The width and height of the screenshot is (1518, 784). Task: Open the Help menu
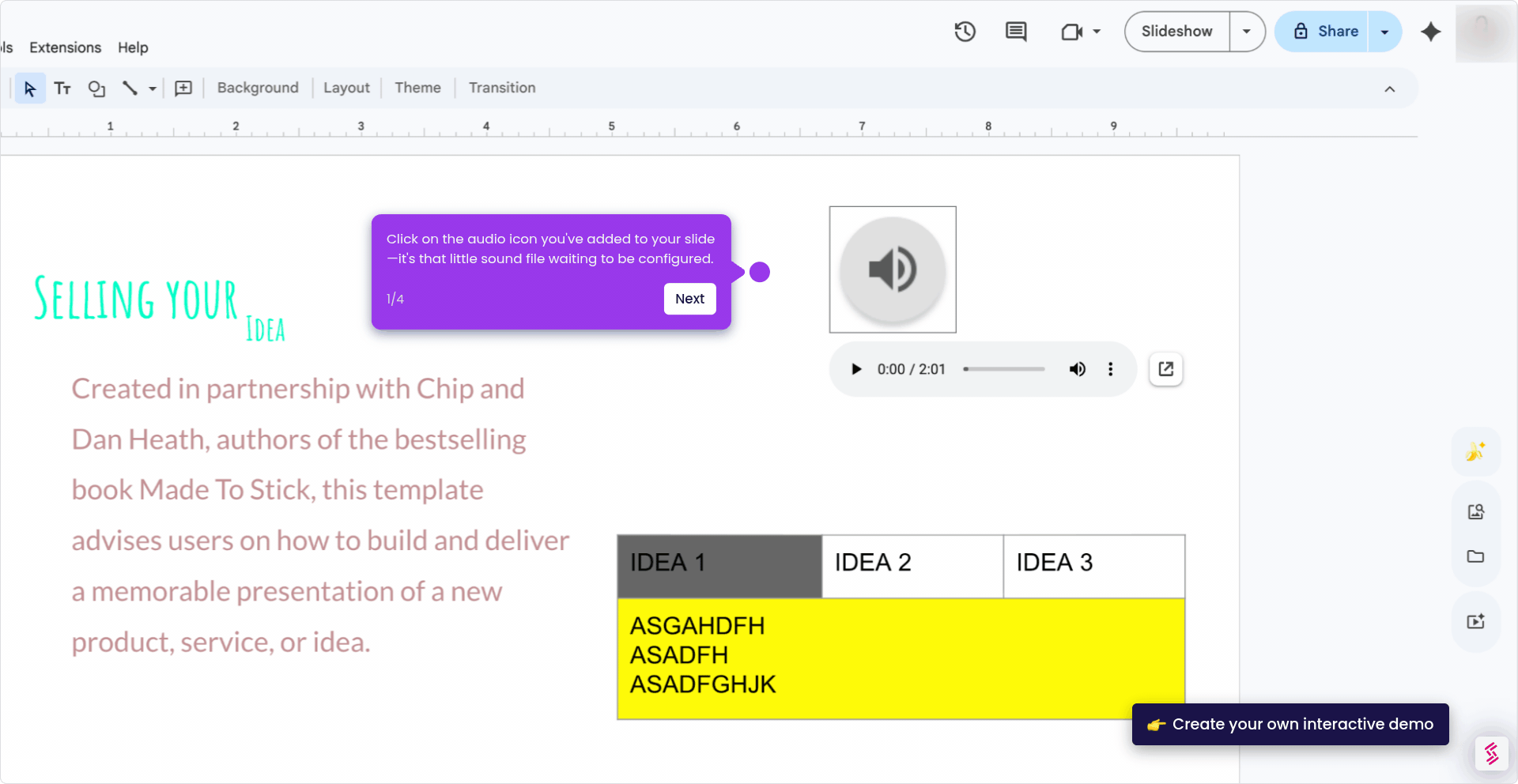(x=133, y=47)
